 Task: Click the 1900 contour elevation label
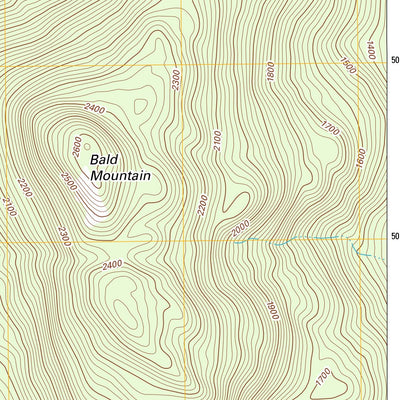click(272, 310)
